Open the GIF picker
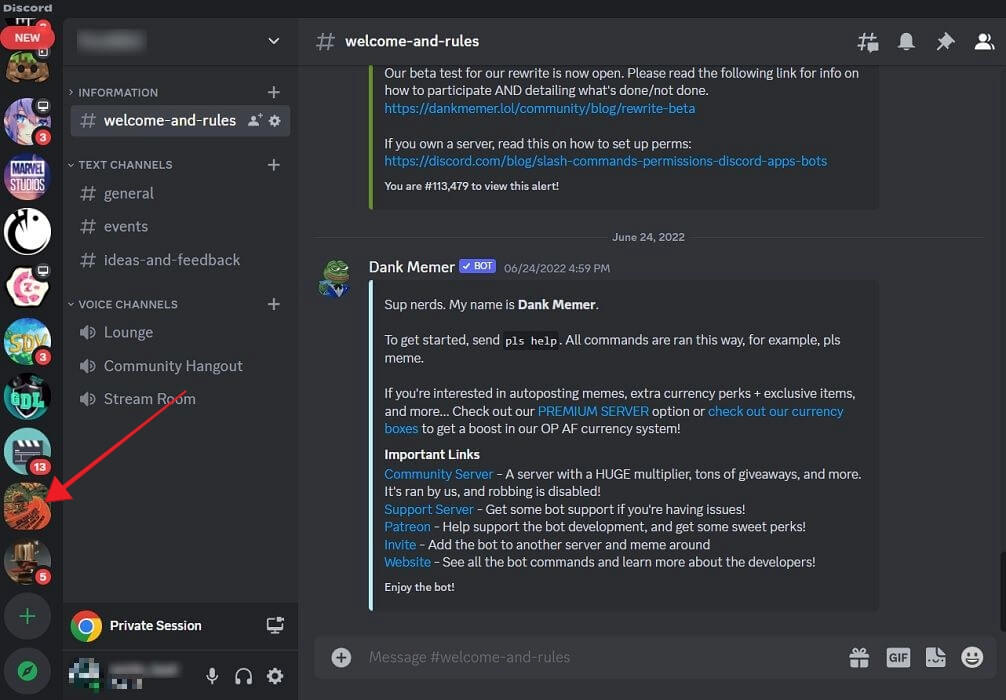Viewport: 1006px width, 700px height. point(898,657)
